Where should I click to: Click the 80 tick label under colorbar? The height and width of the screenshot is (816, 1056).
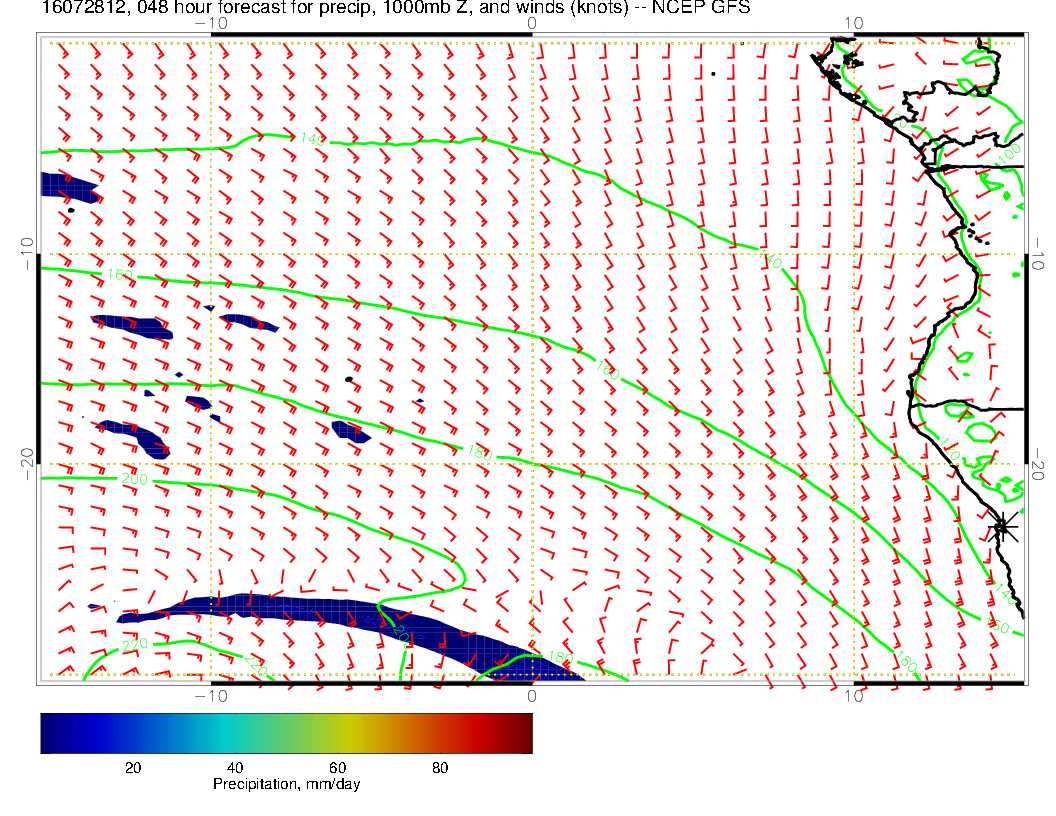(x=440, y=767)
